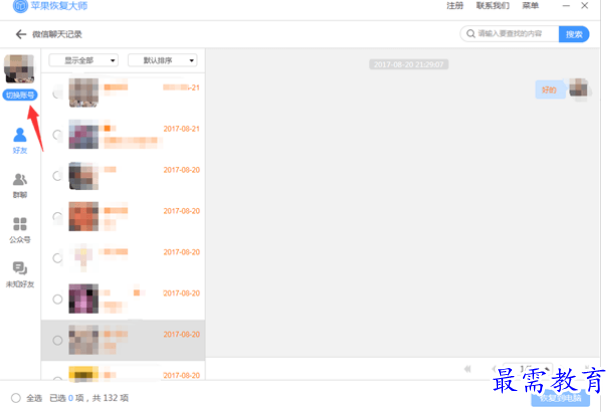The width and height of the screenshot is (614, 412).
Task: Open the 注册 register menu
Action: [455, 5]
